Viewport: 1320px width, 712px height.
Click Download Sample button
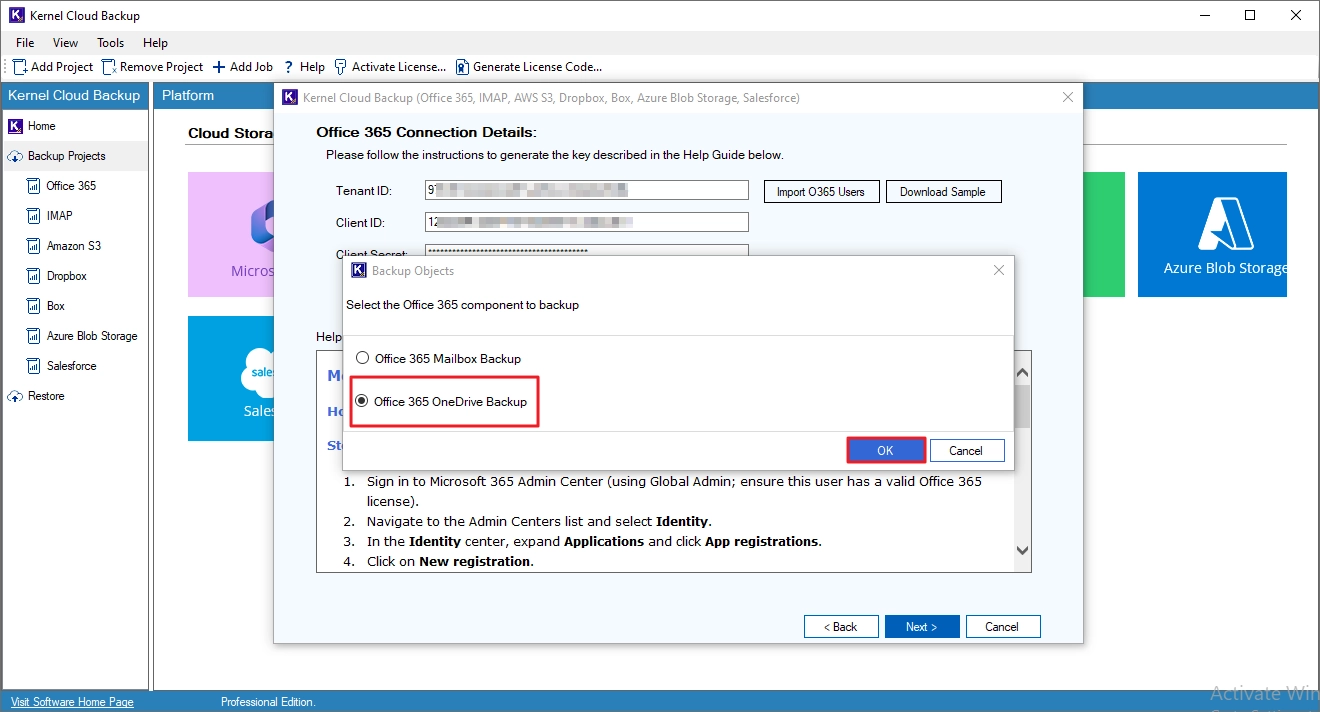pos(943,191)
